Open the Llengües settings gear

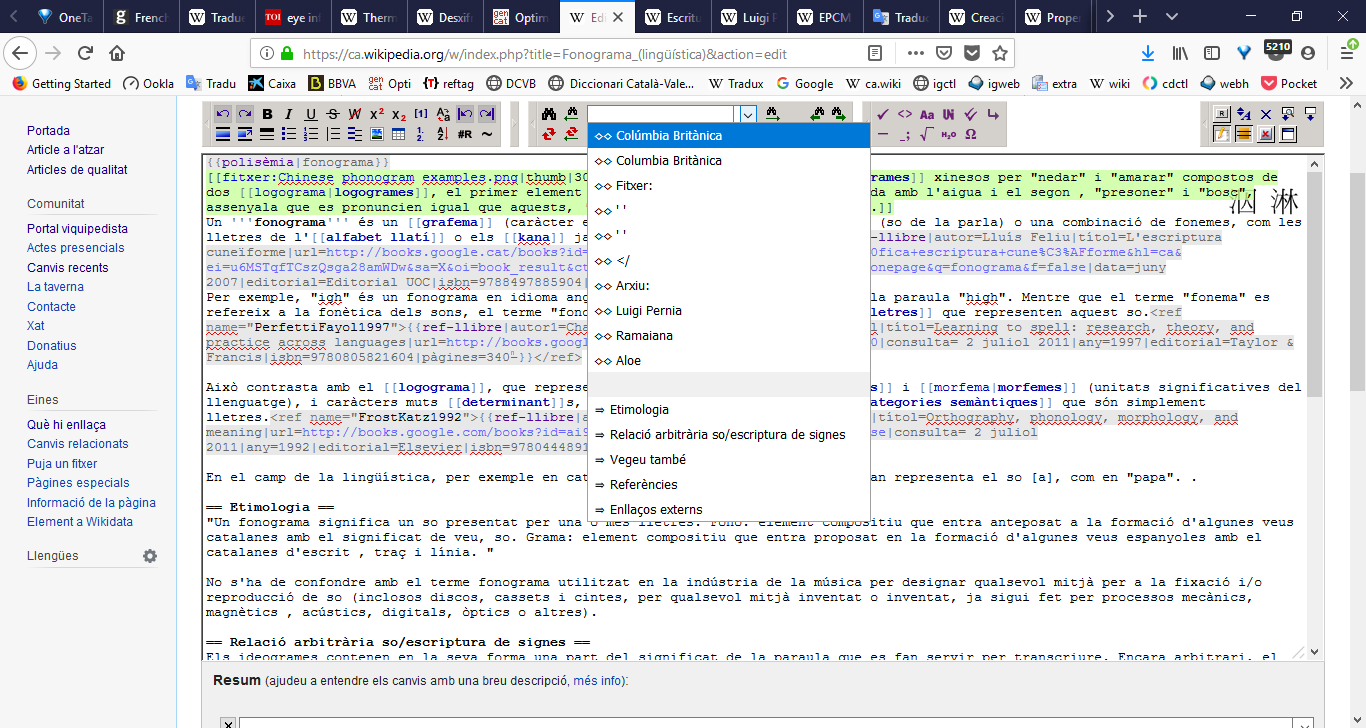tap(150, 556)
